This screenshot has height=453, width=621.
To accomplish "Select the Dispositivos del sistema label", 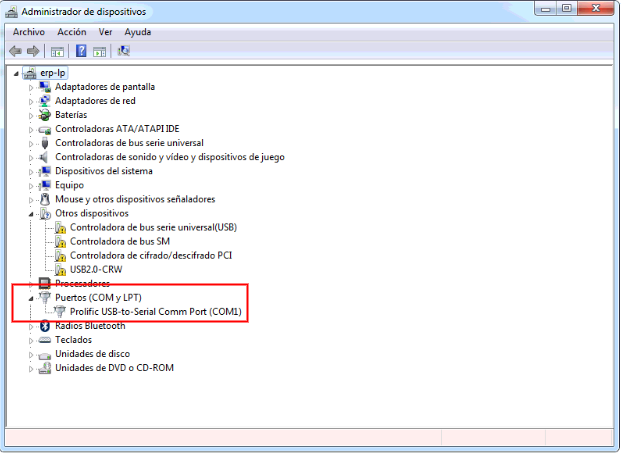I will click(x=104, y=171).
